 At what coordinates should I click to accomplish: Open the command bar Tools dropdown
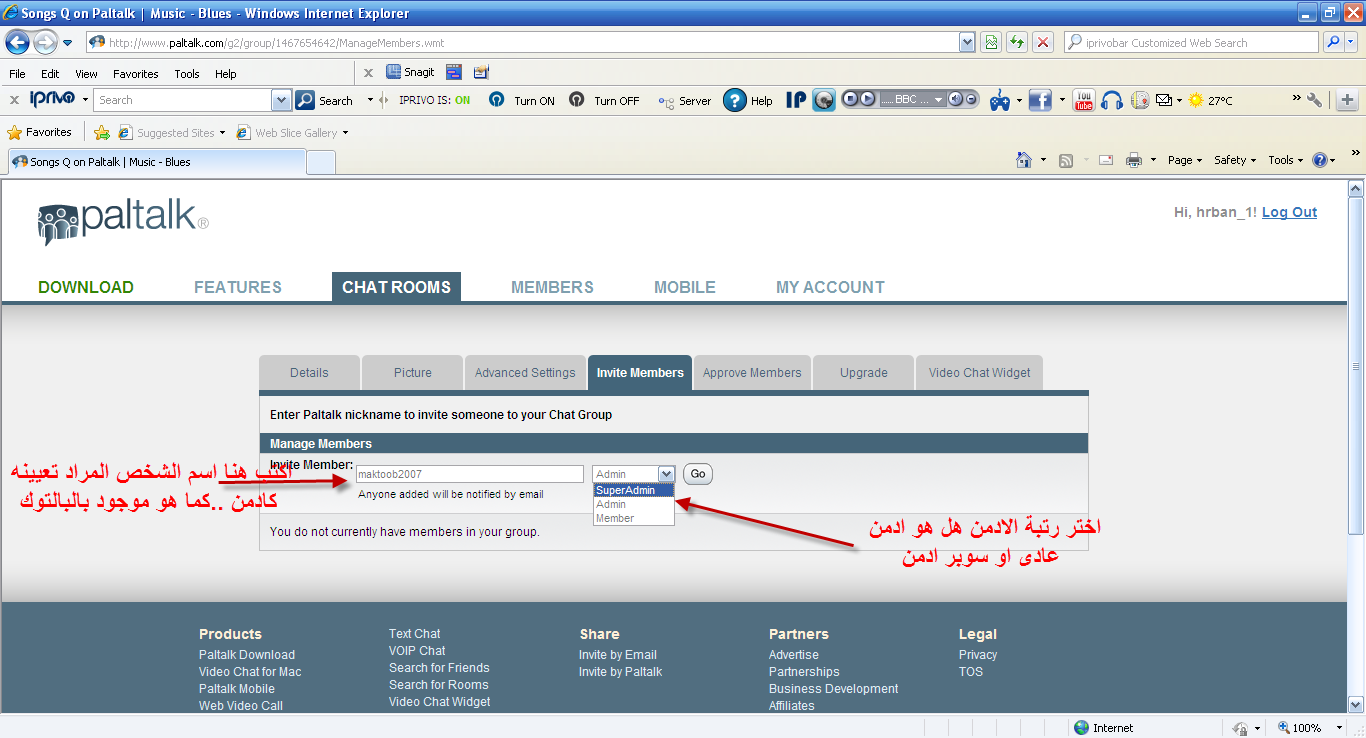click(x=1286, y=160)
